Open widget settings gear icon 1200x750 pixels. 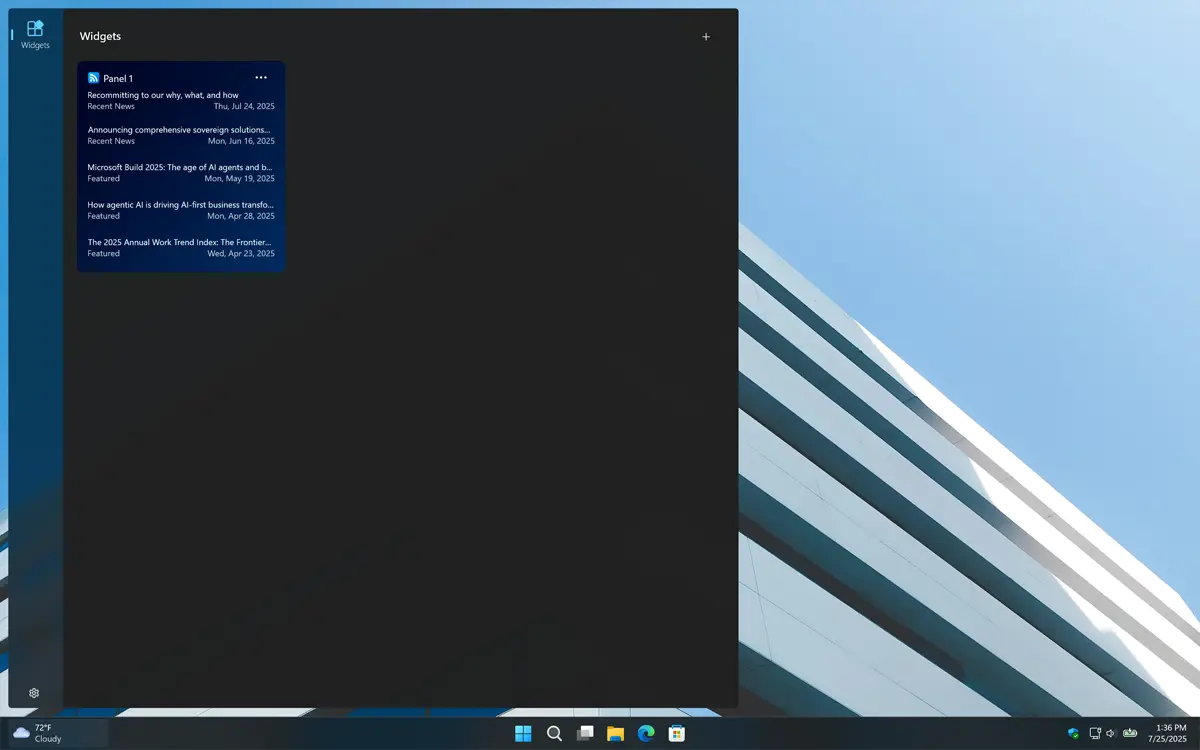click(34, 693)
